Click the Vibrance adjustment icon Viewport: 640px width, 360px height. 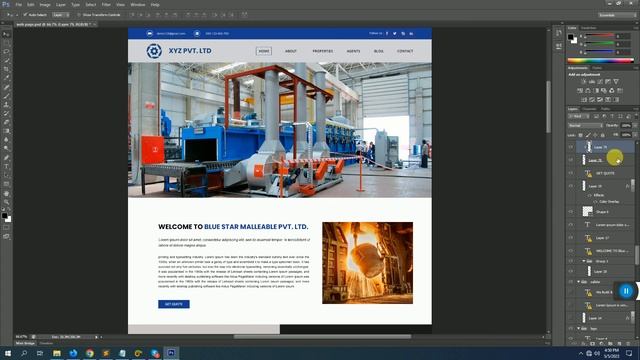tap(616, 82)
